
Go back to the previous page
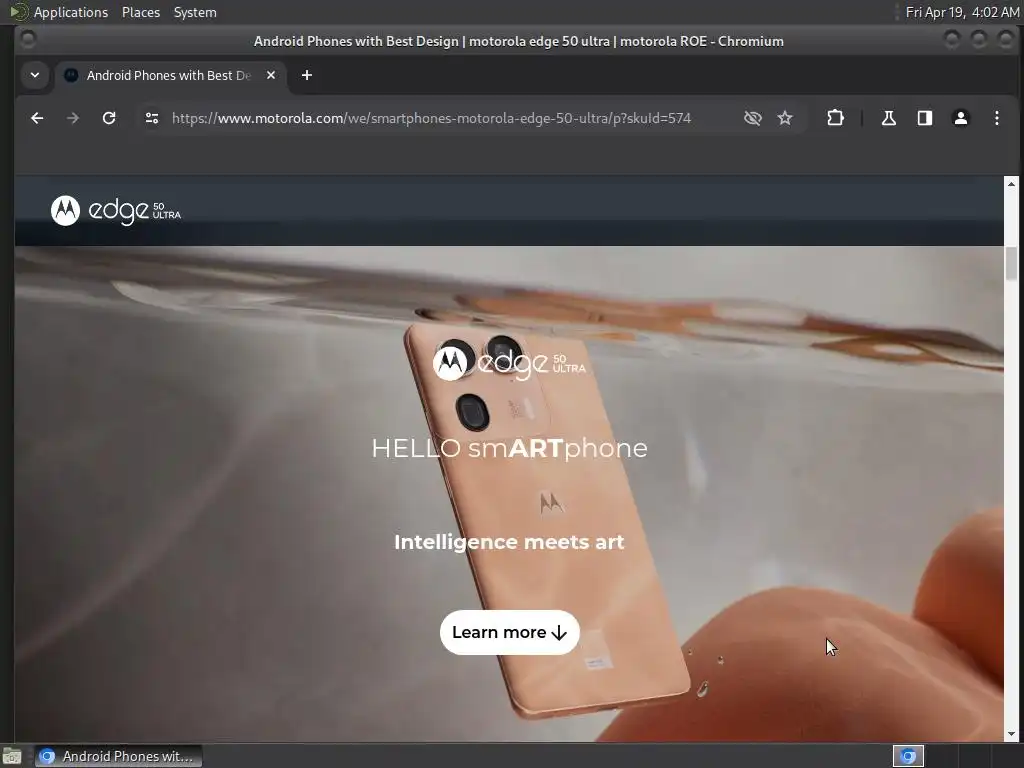pos(37,118)
